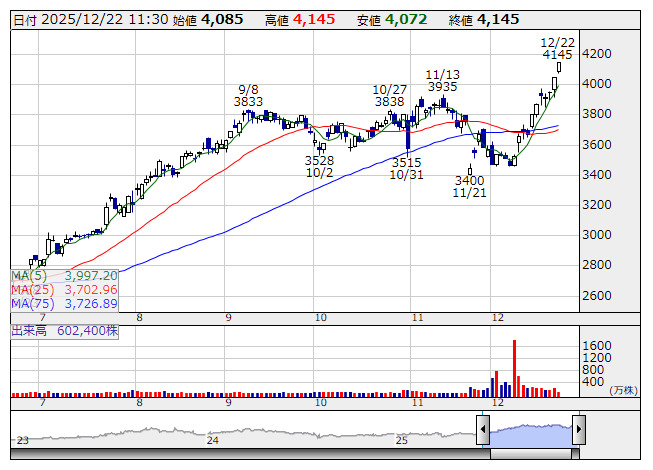
Task: Click the 3515 10/31 low label
Action: (406, 168)
